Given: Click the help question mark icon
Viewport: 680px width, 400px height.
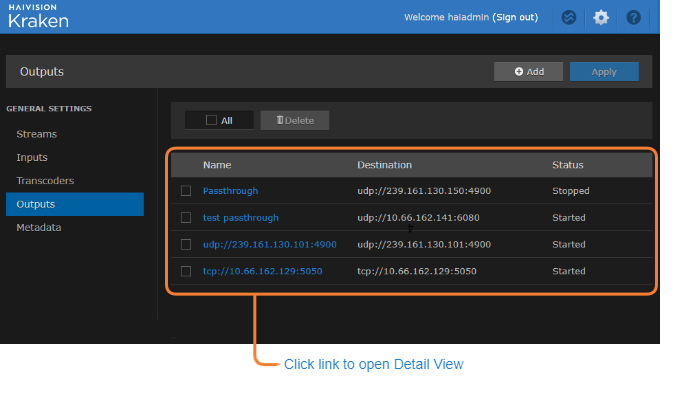Looking at the screenshot, I should click(x=633, y=17).
